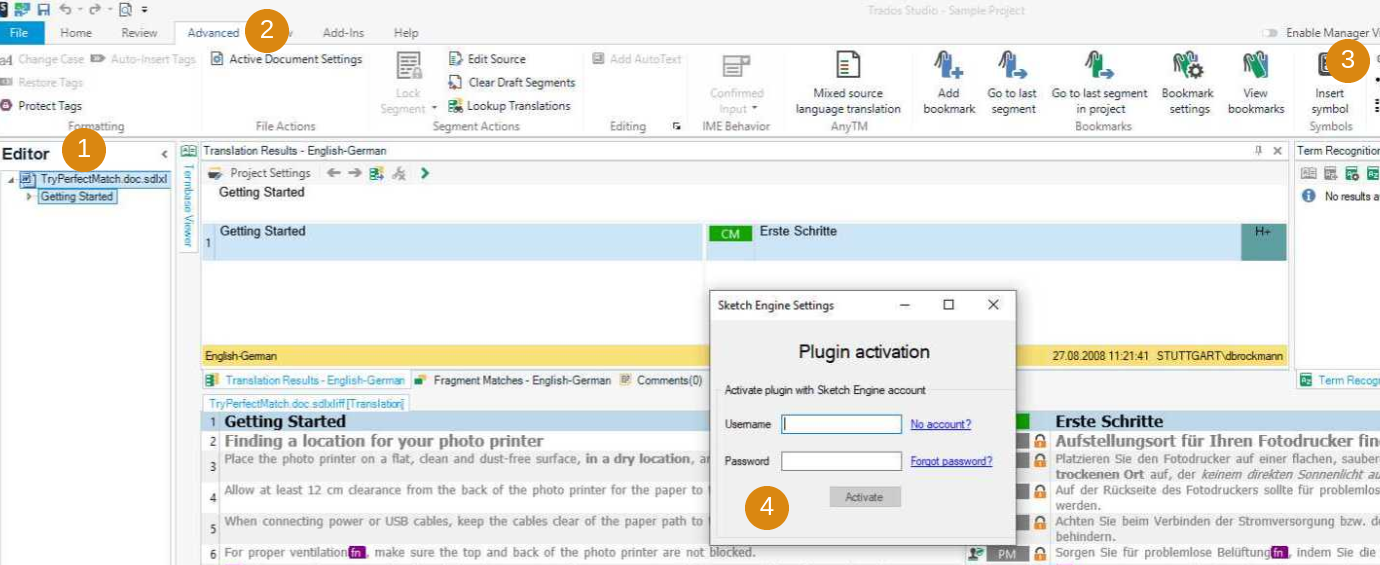Click the No account? link
Screen dimensions: 1380x565
pos(940,424)
